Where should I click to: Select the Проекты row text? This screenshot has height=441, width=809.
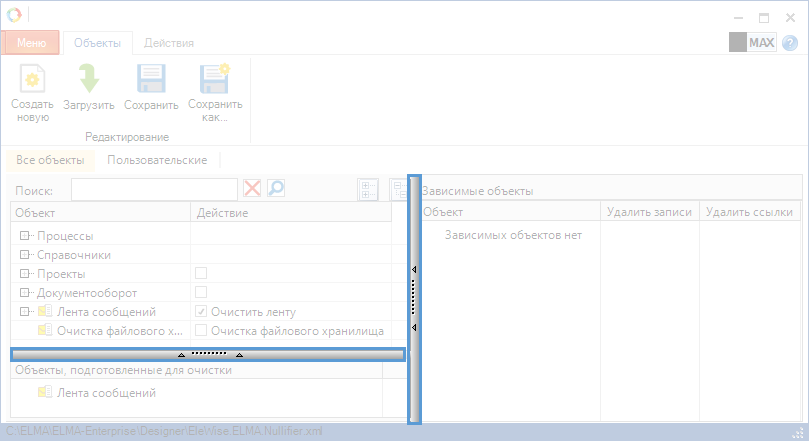(61, 274)
